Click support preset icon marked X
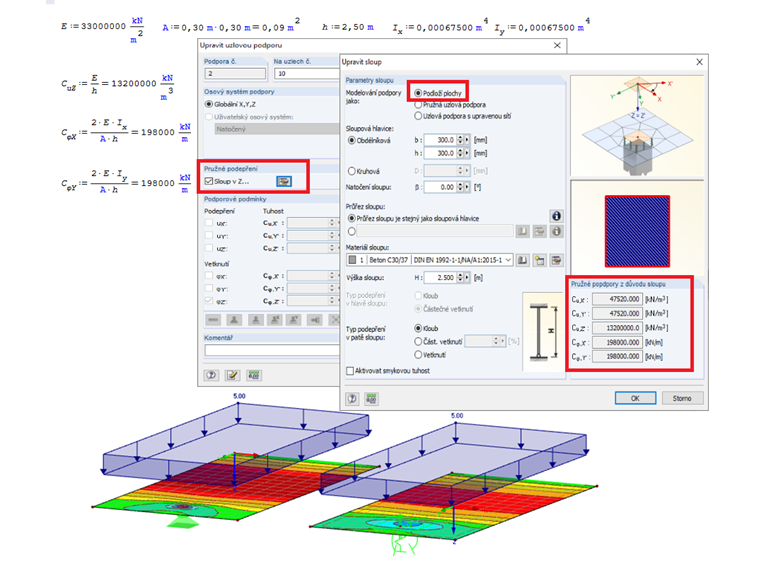760x570 pixels. pyautogui.click(x=275, y=320)
